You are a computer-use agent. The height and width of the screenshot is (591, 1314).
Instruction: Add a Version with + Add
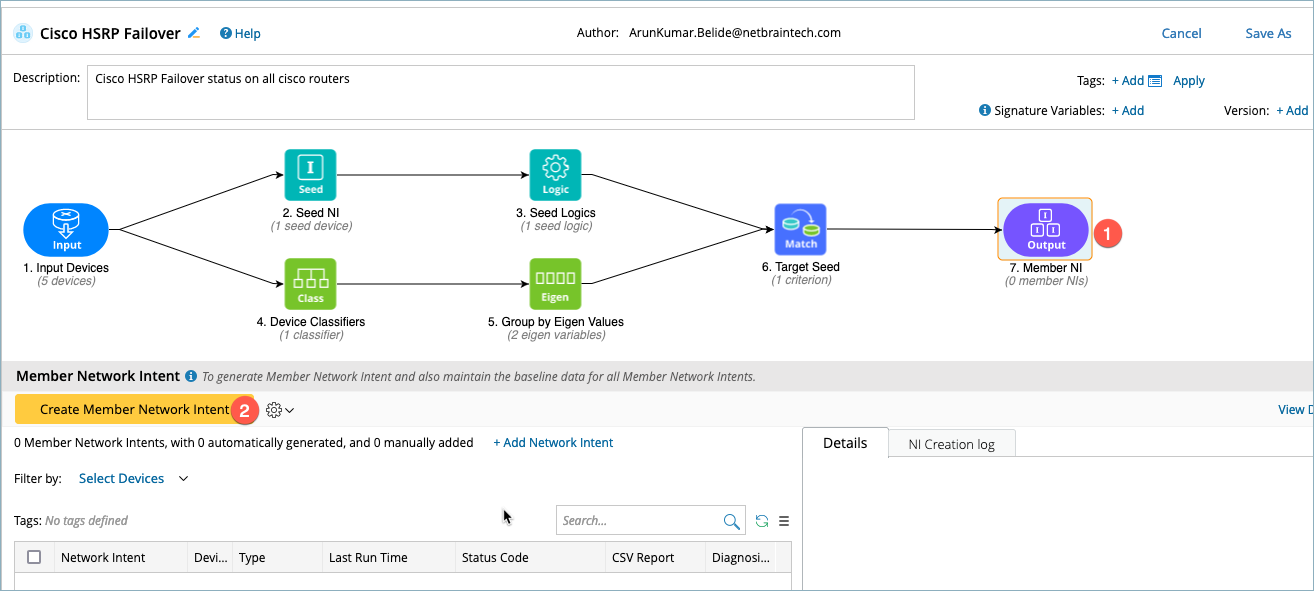click(x=1292, y=111)
